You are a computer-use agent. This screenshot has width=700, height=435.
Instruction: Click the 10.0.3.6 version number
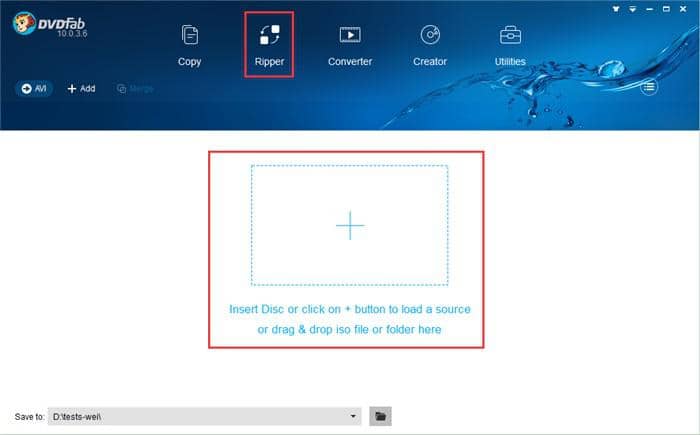pyautogui.click(x=72, y=33)
